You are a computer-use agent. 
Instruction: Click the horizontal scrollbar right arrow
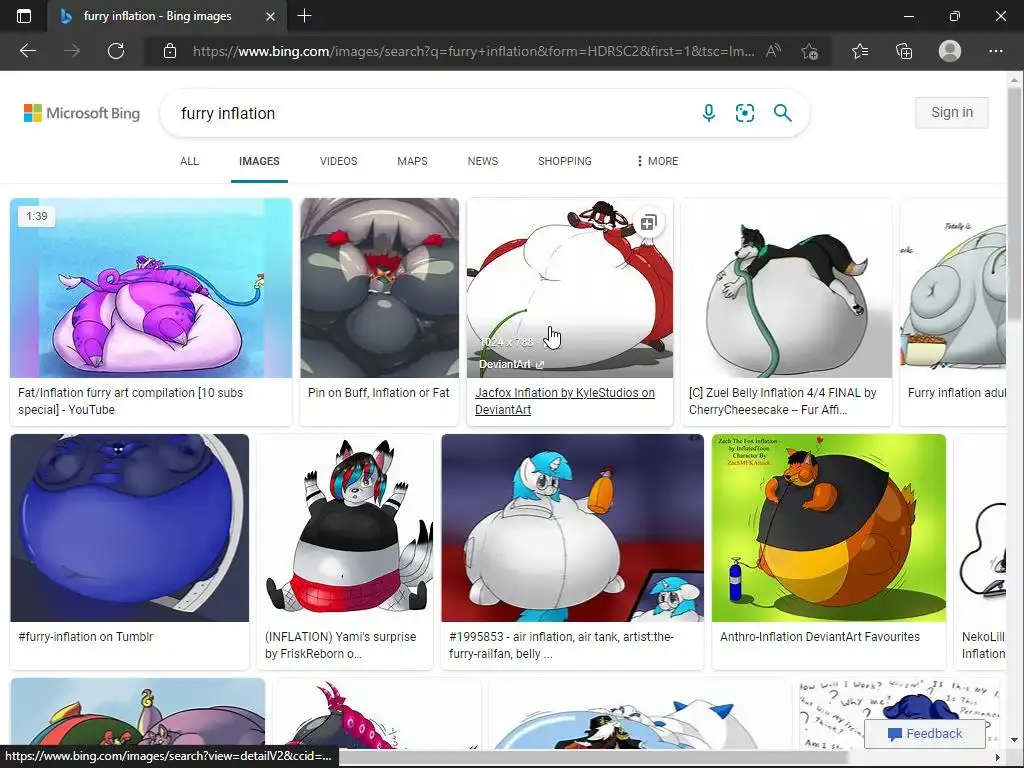click(997, 758)
